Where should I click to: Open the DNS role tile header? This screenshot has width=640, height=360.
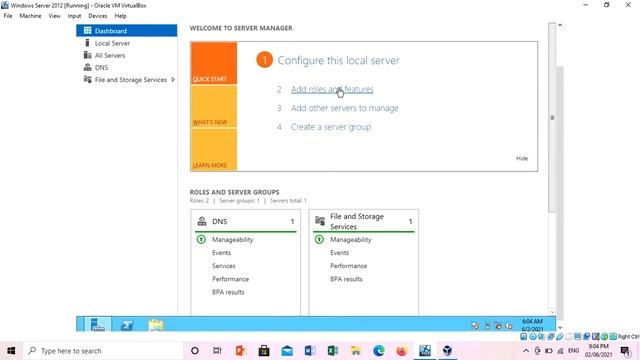pyautogui.click(x=245, y=221)
